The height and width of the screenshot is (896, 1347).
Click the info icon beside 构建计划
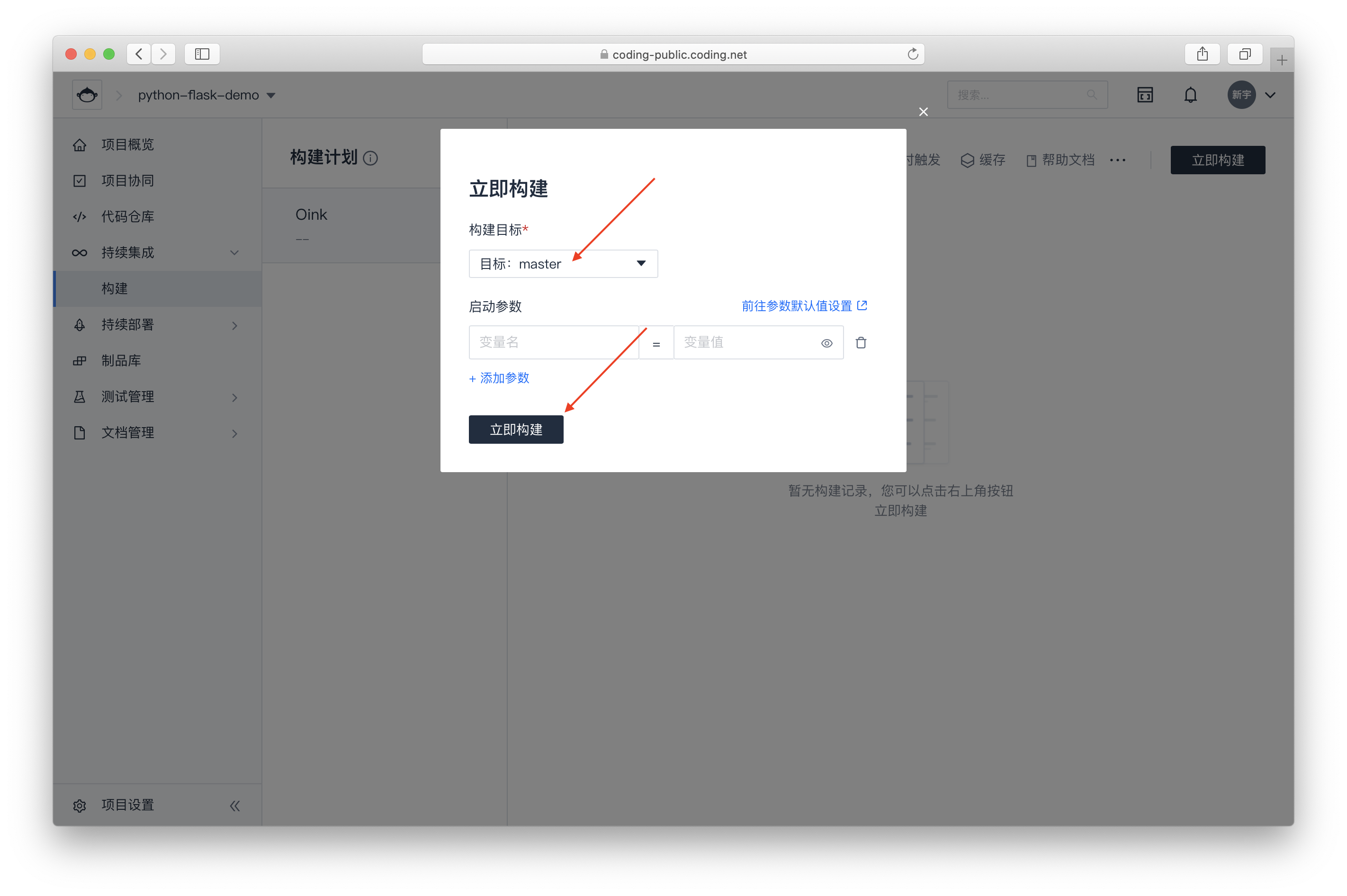coord(371,158)
